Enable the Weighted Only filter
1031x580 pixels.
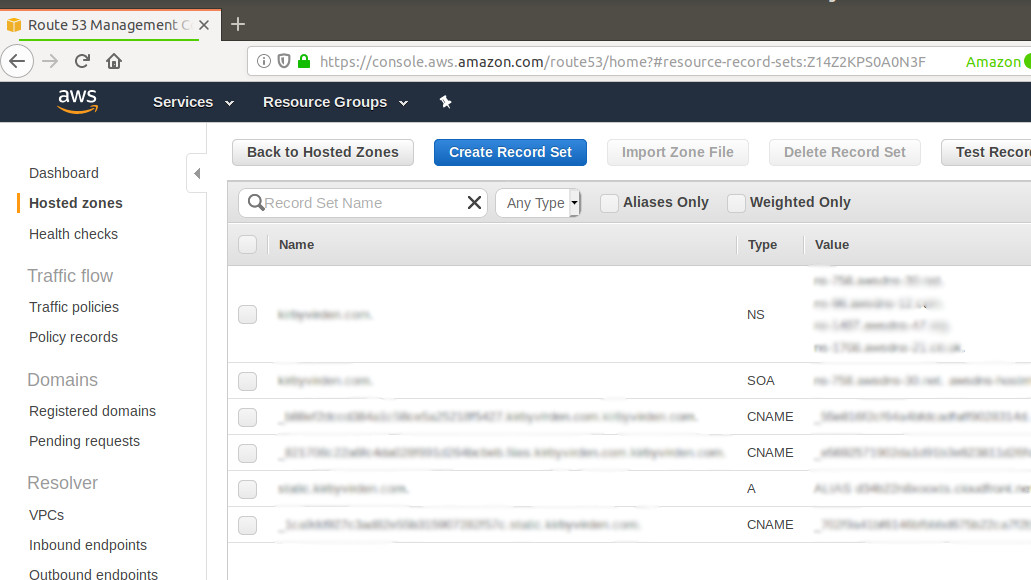point(736,202)
